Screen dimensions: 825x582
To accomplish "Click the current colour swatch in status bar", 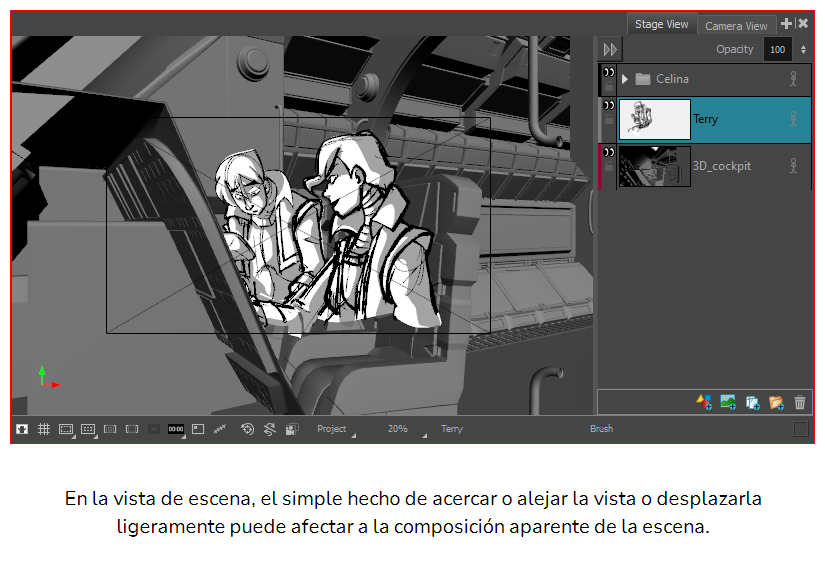I will [801, 429].
